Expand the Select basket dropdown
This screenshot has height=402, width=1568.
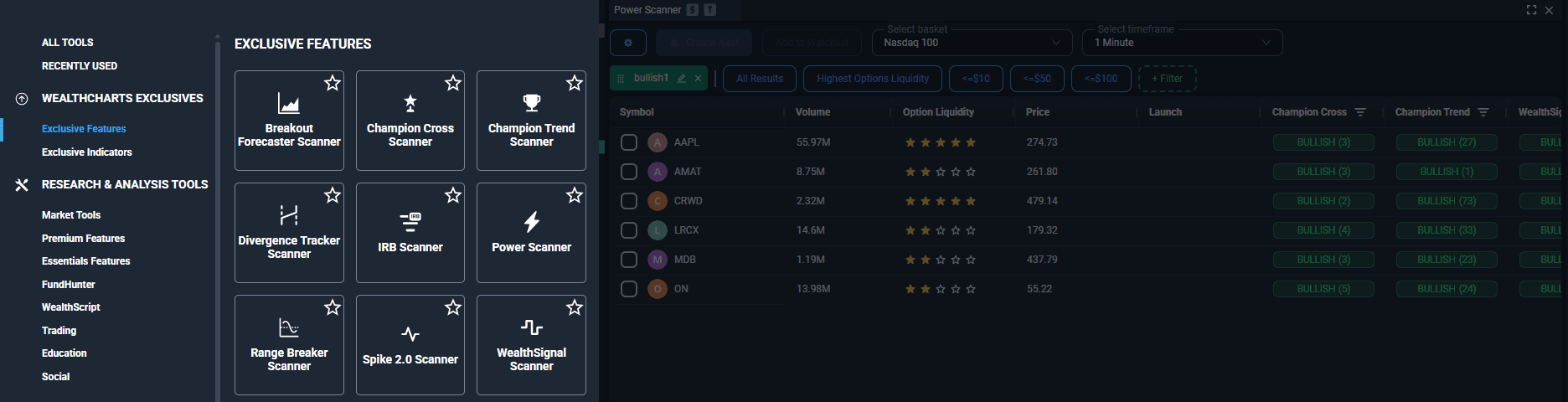click(972, 43)
